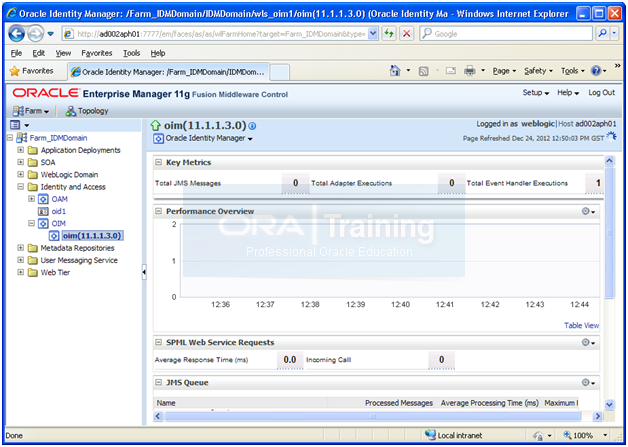This screenshot has height=447, width=628.
Task: Collapse the Key Metrics section
Action: [x=159, y=162]
